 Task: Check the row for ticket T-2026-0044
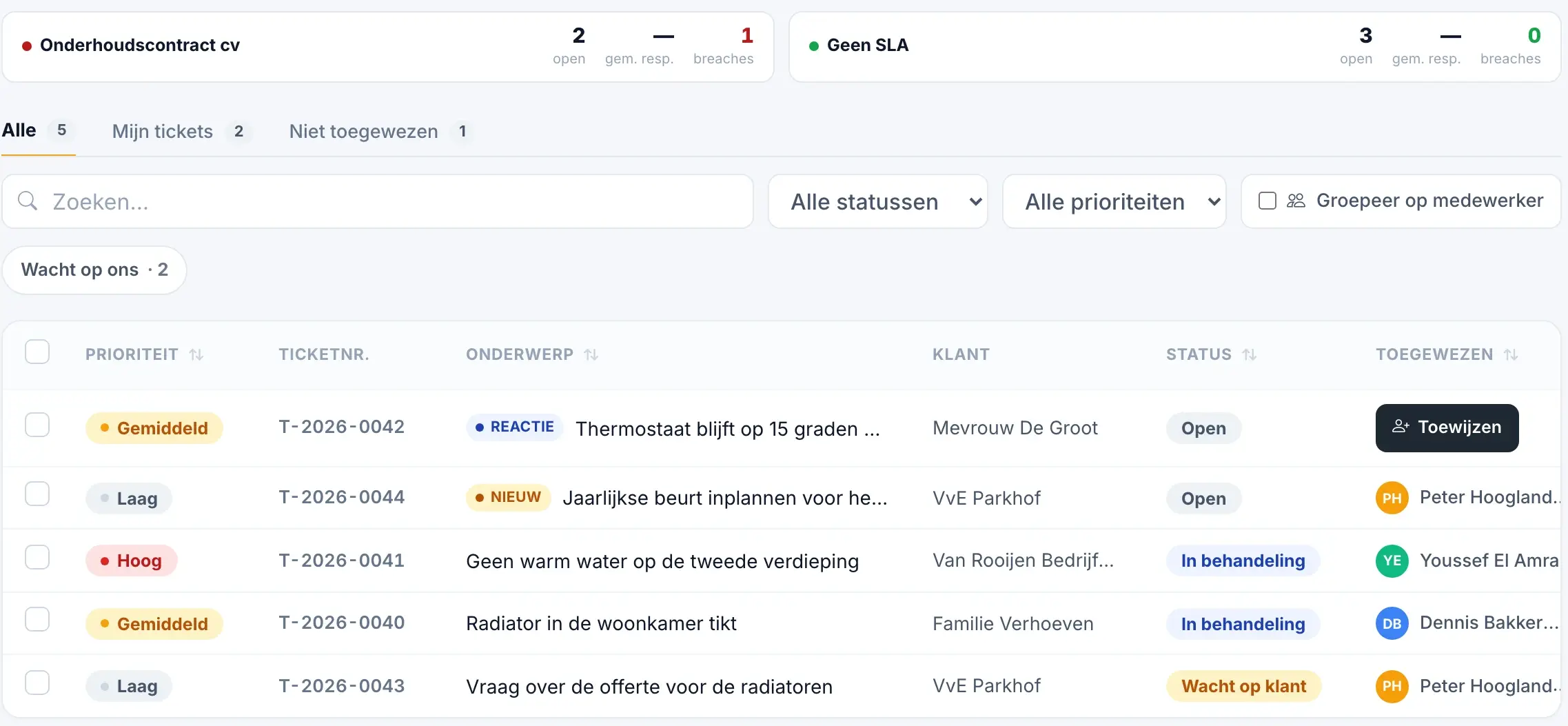pyautogui.click(x=37, y=494)
